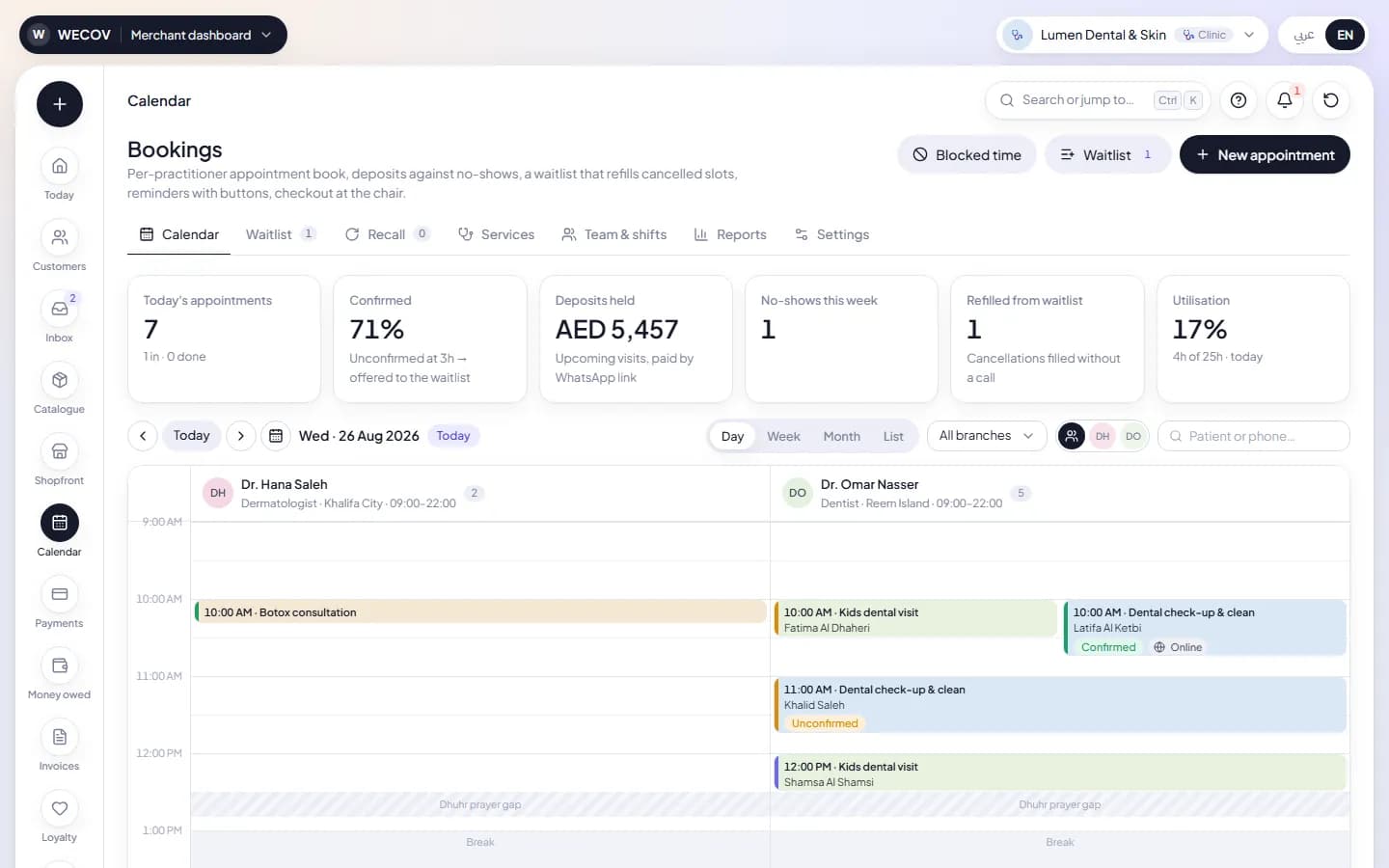Click the Blocked time button
Viewport: 1389px width, 868px height.
967,154
